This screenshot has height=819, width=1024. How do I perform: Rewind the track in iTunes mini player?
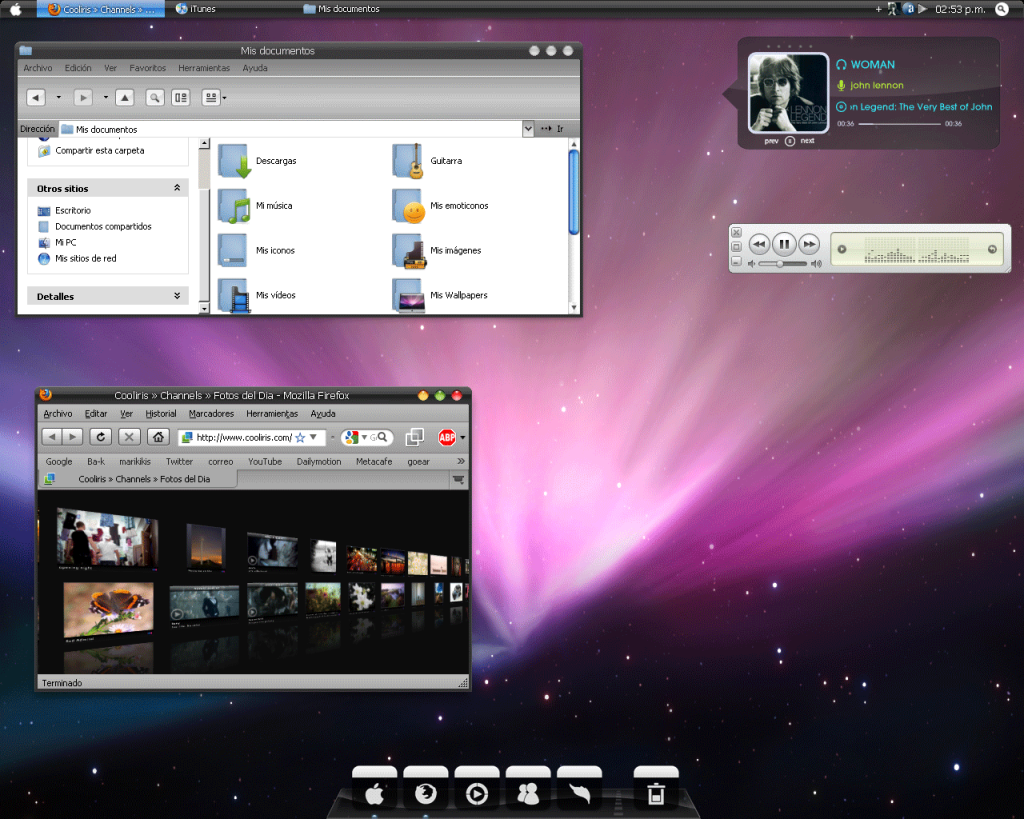point(759,244)
